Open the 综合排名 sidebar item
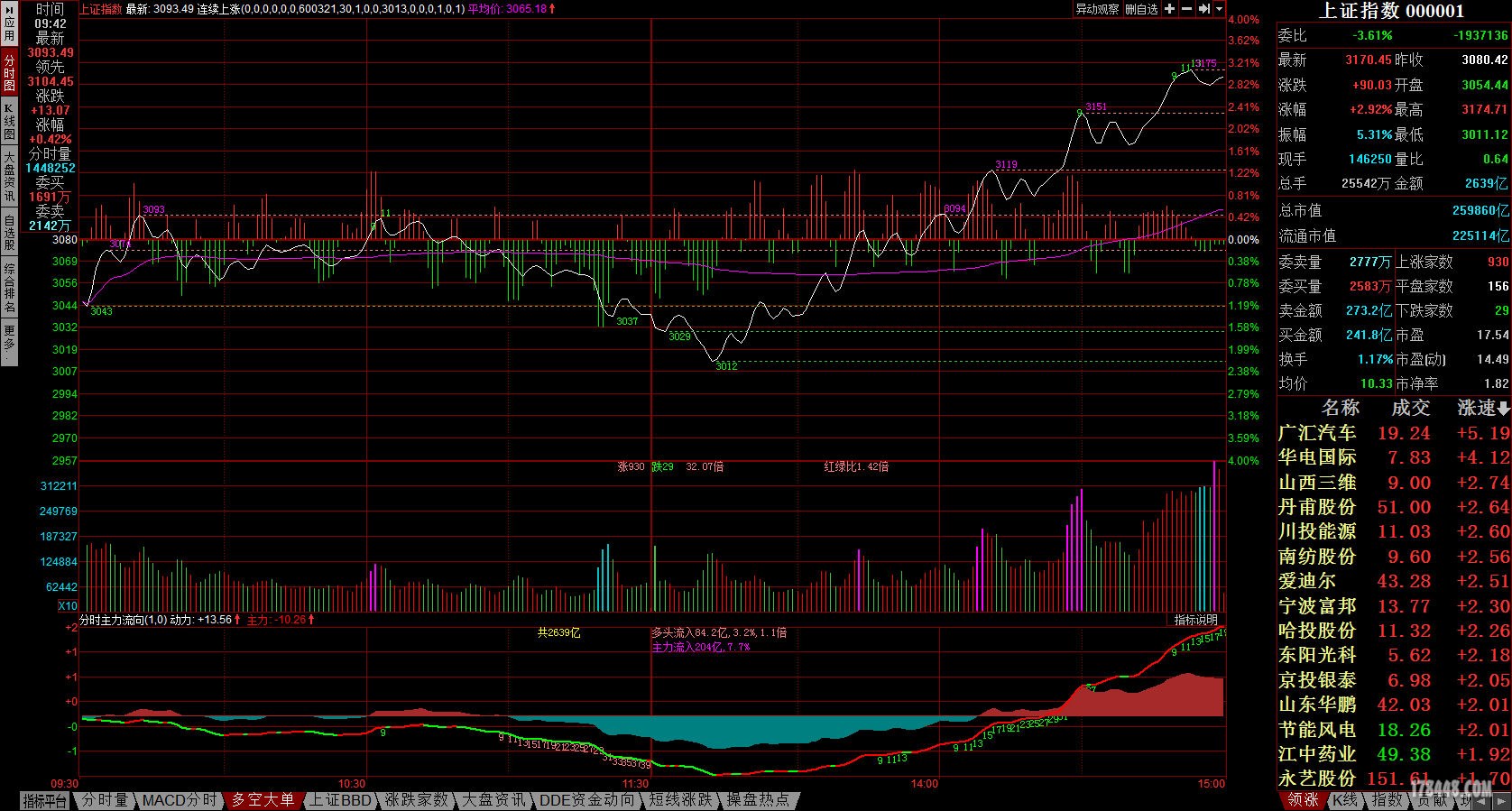Image resolution: width=1512 pixels, height=811 pixels. (9, 288)
